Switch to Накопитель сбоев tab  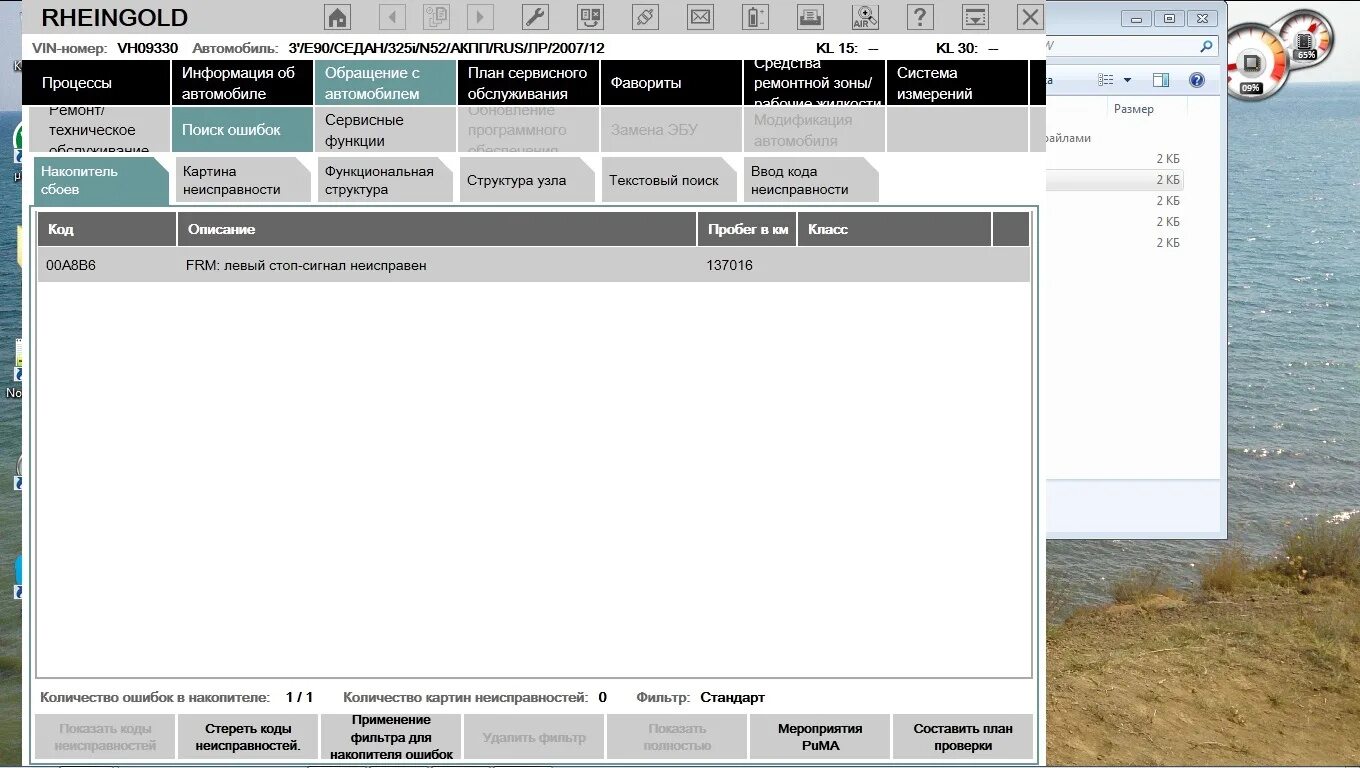click(100, 180)
